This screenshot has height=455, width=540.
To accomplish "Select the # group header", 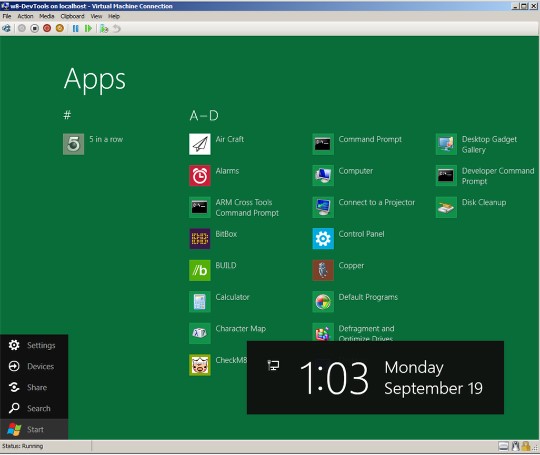I will click(x=67, y=115).
